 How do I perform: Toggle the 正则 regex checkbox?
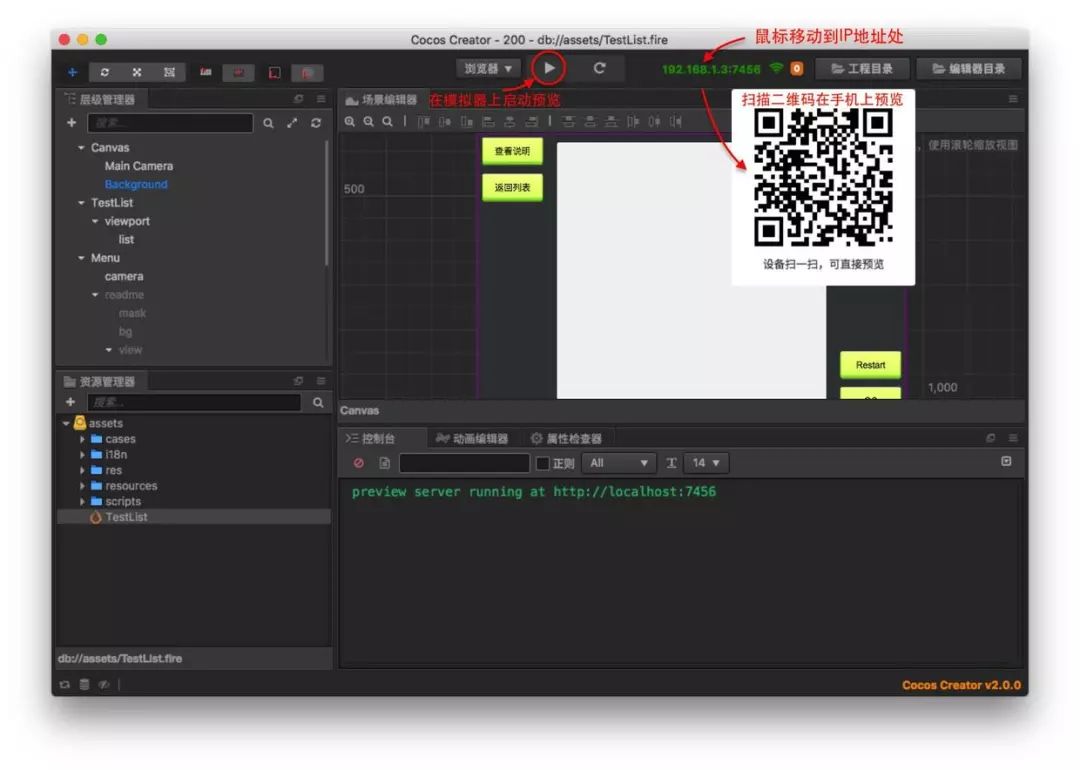[543, 464]
